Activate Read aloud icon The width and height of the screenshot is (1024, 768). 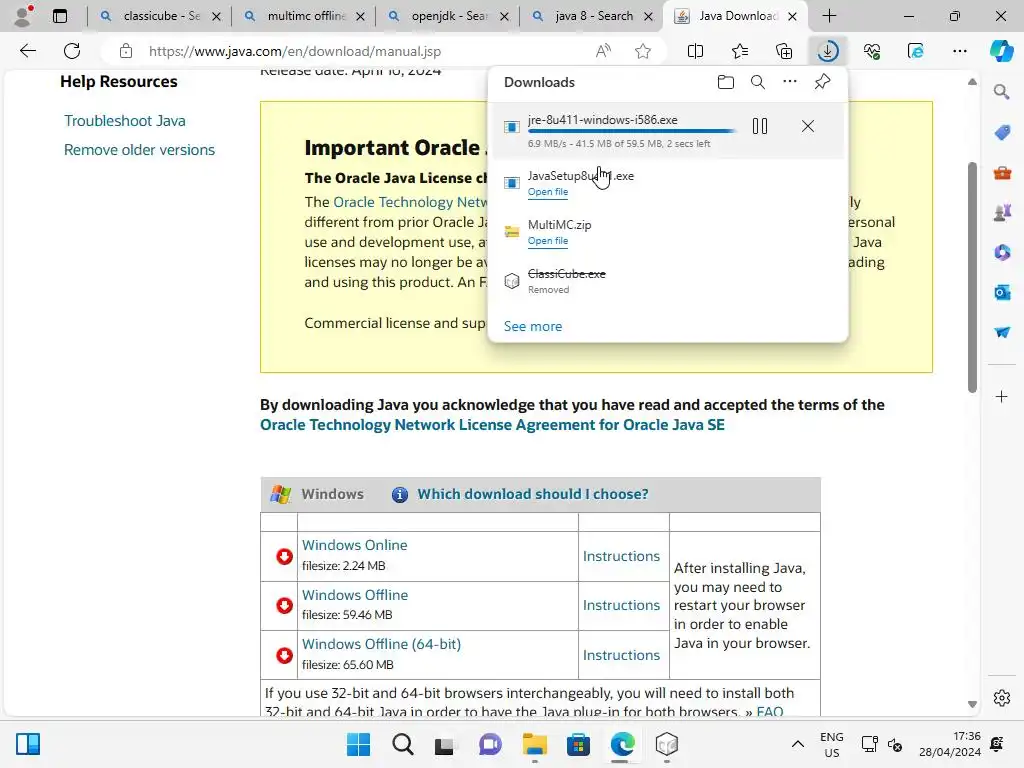[603, 51]
